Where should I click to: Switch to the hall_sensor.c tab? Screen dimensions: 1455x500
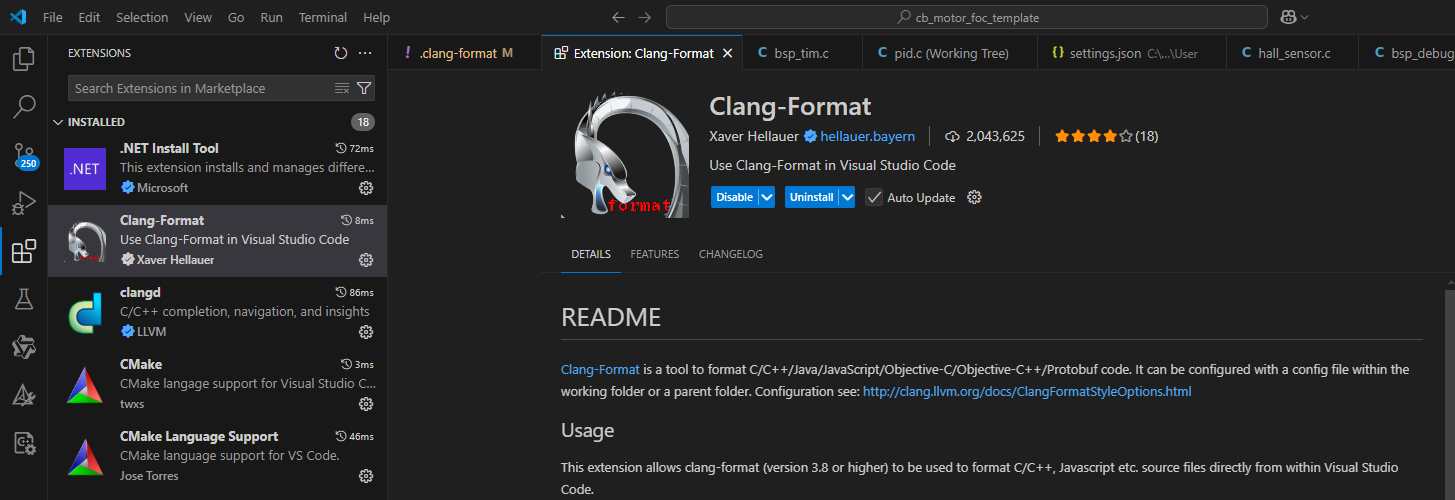click(1293, 53)
